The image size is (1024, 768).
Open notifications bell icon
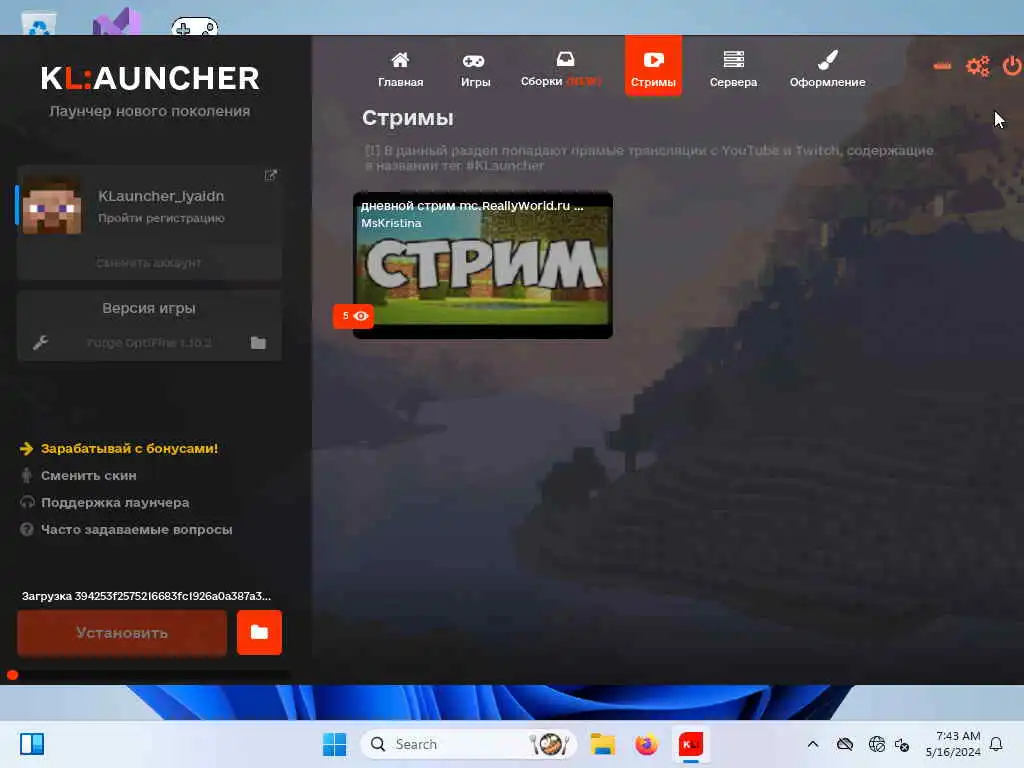(997, 744)
